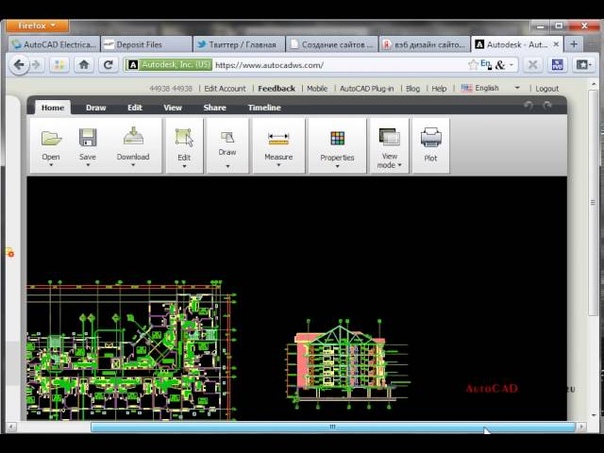
Task: Click the small orange icon on left sidebar edge
Action: click(x=10, y=253)
